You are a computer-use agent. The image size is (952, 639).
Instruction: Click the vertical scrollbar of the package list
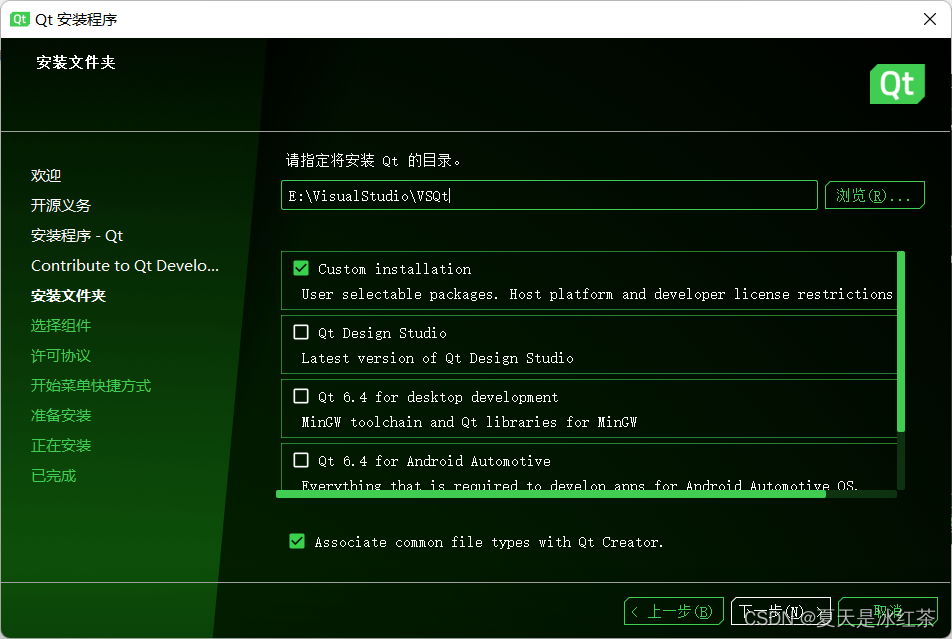pyautogui.click(x=901, y=341)
